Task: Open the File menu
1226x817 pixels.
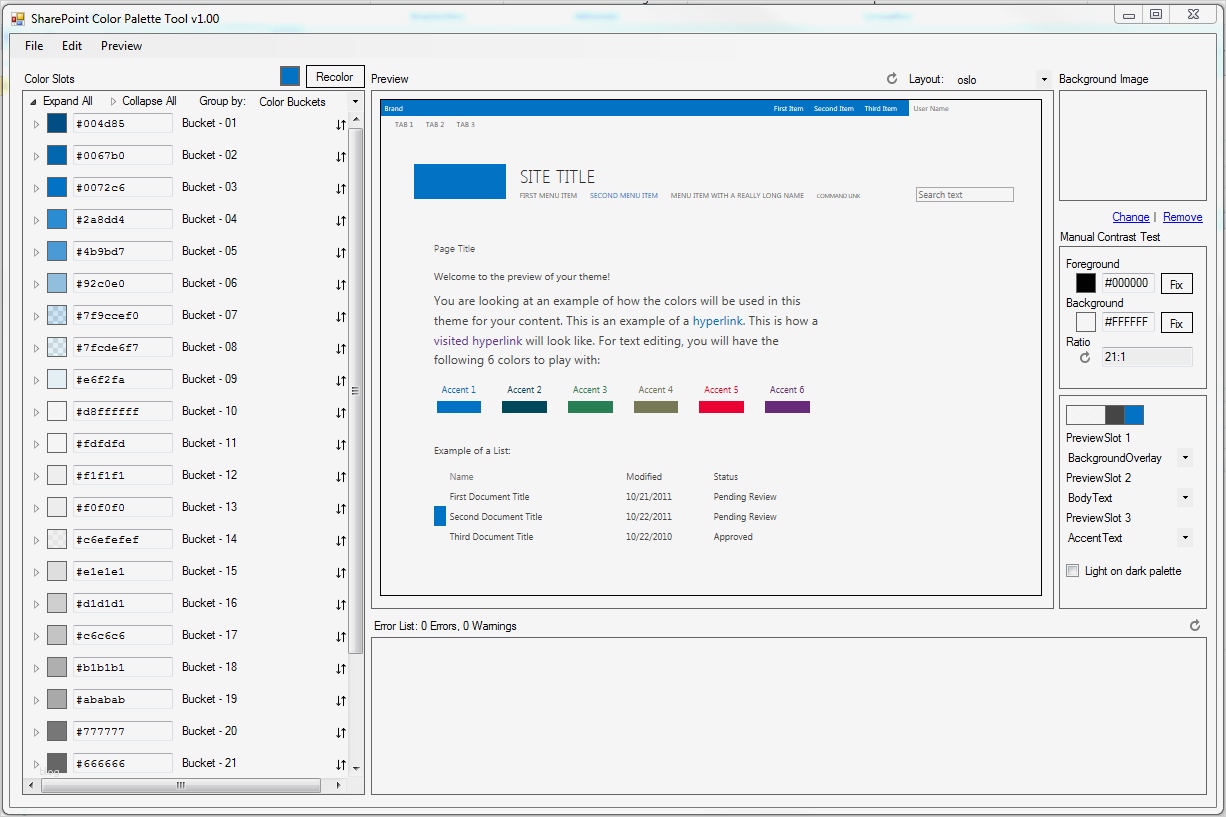Action: pos(34,46)
